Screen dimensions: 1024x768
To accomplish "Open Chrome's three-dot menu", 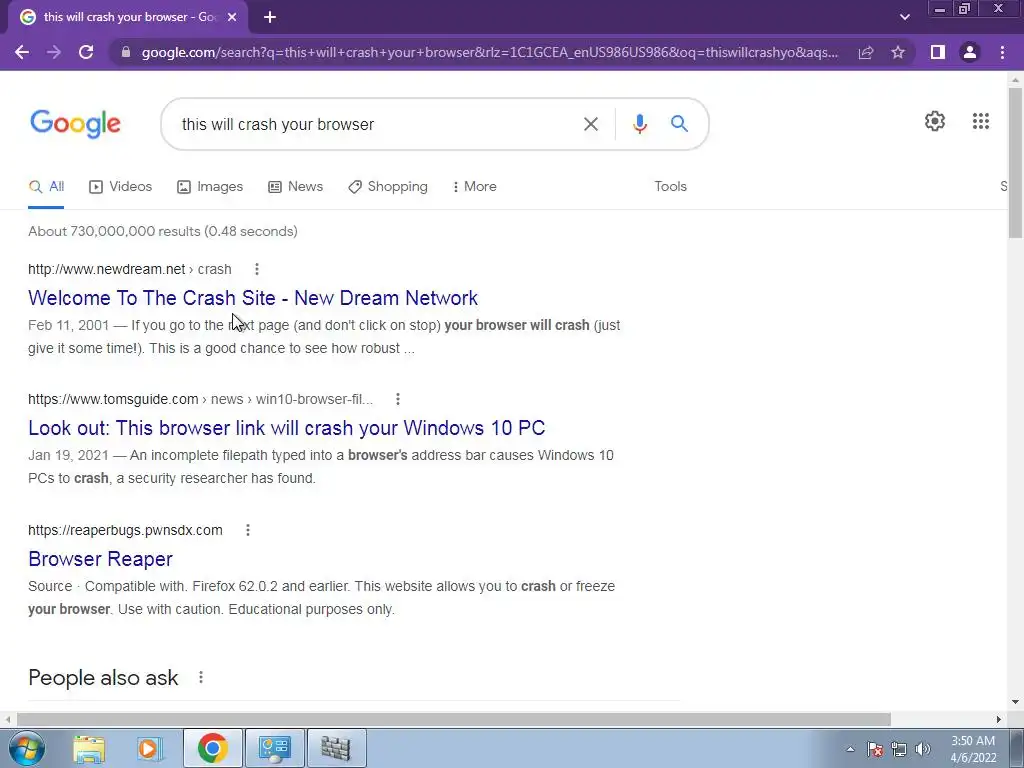I will tap(1002, 52).
